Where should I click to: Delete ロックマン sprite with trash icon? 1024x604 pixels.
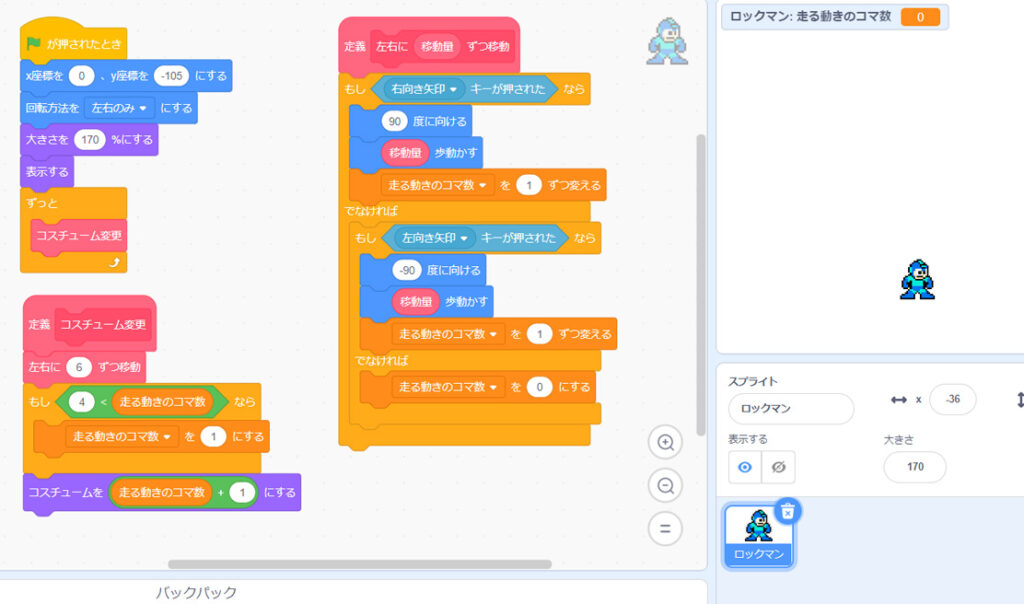788,511
